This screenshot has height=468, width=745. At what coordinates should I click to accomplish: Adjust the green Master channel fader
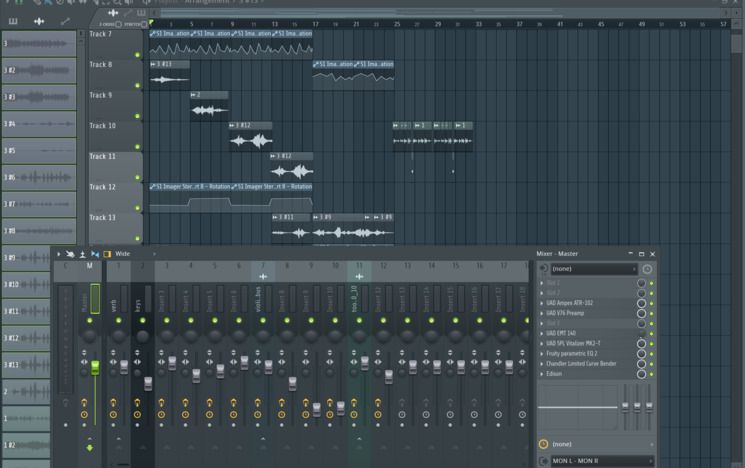pos(95,367)
